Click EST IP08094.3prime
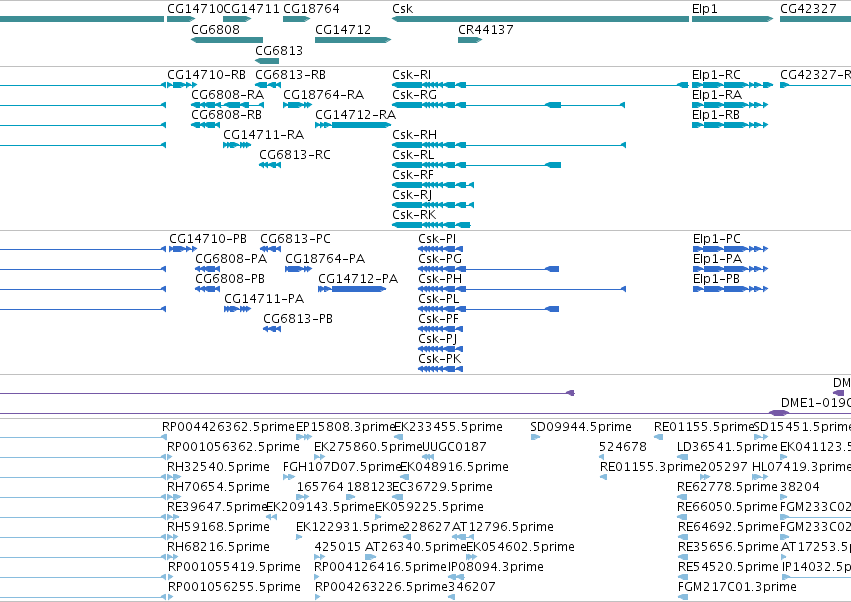851x602 pixels. point(496,567)
